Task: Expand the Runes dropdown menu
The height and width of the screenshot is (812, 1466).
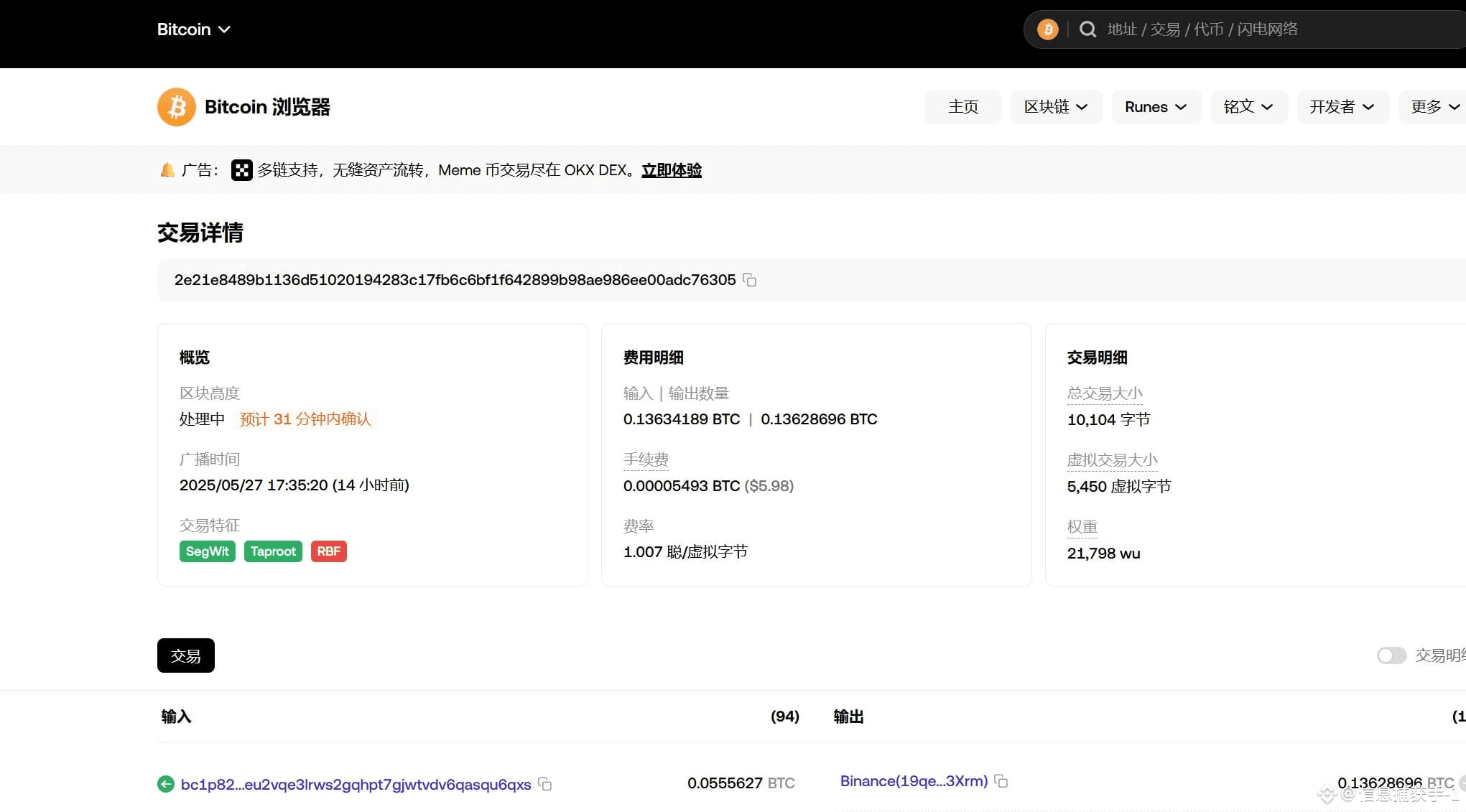Action: pyautogui.click(x=1156, y=107)
